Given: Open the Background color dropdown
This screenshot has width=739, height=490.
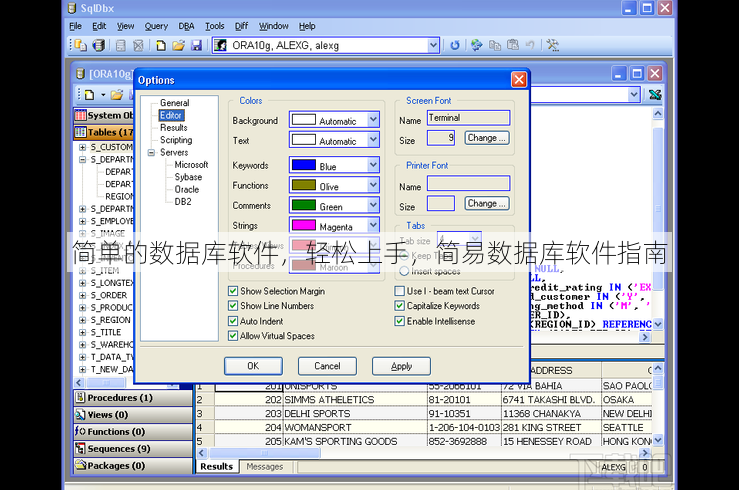Looking at the screenshot, I should (373, 120).
